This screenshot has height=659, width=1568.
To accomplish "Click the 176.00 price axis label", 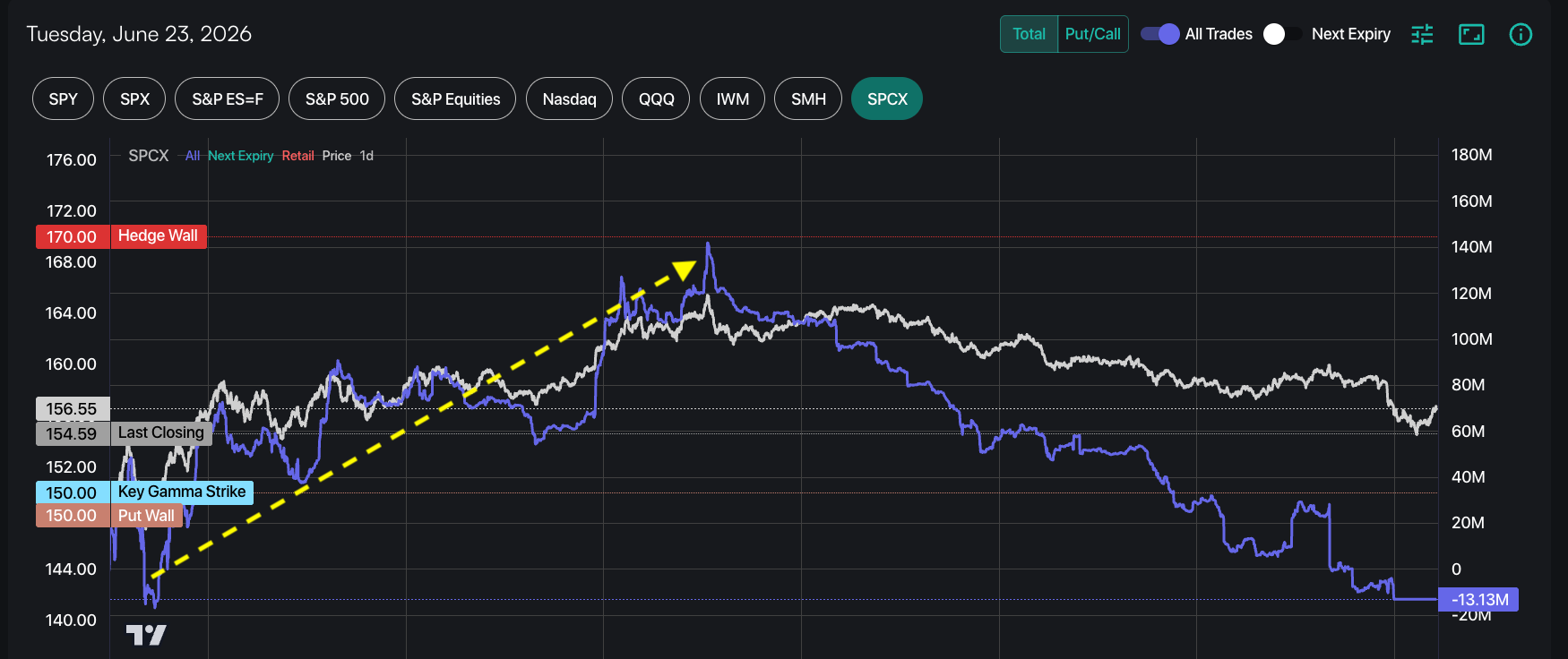I will click(72, 160).
